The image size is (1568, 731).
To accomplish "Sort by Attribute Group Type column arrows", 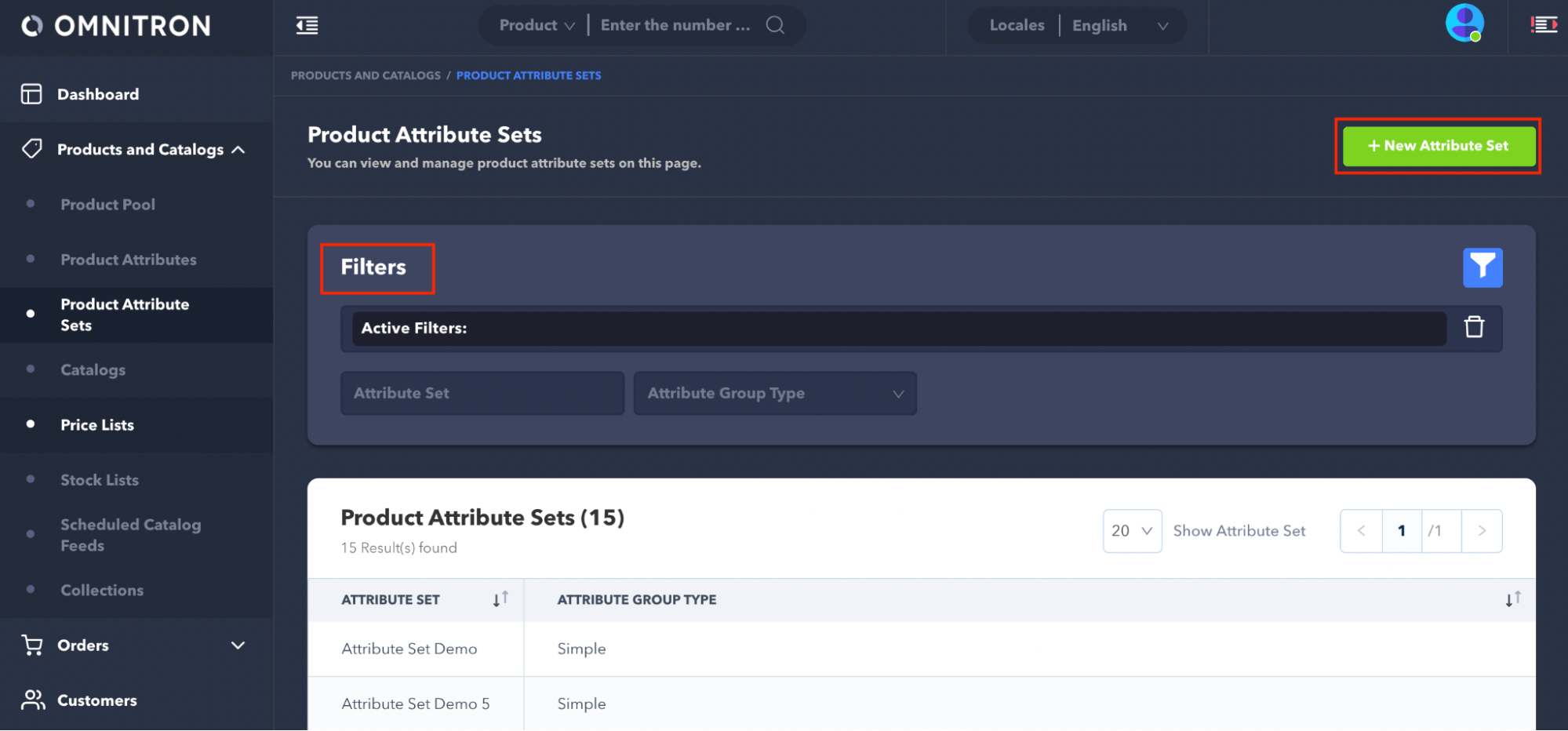I will (1512, 600).
